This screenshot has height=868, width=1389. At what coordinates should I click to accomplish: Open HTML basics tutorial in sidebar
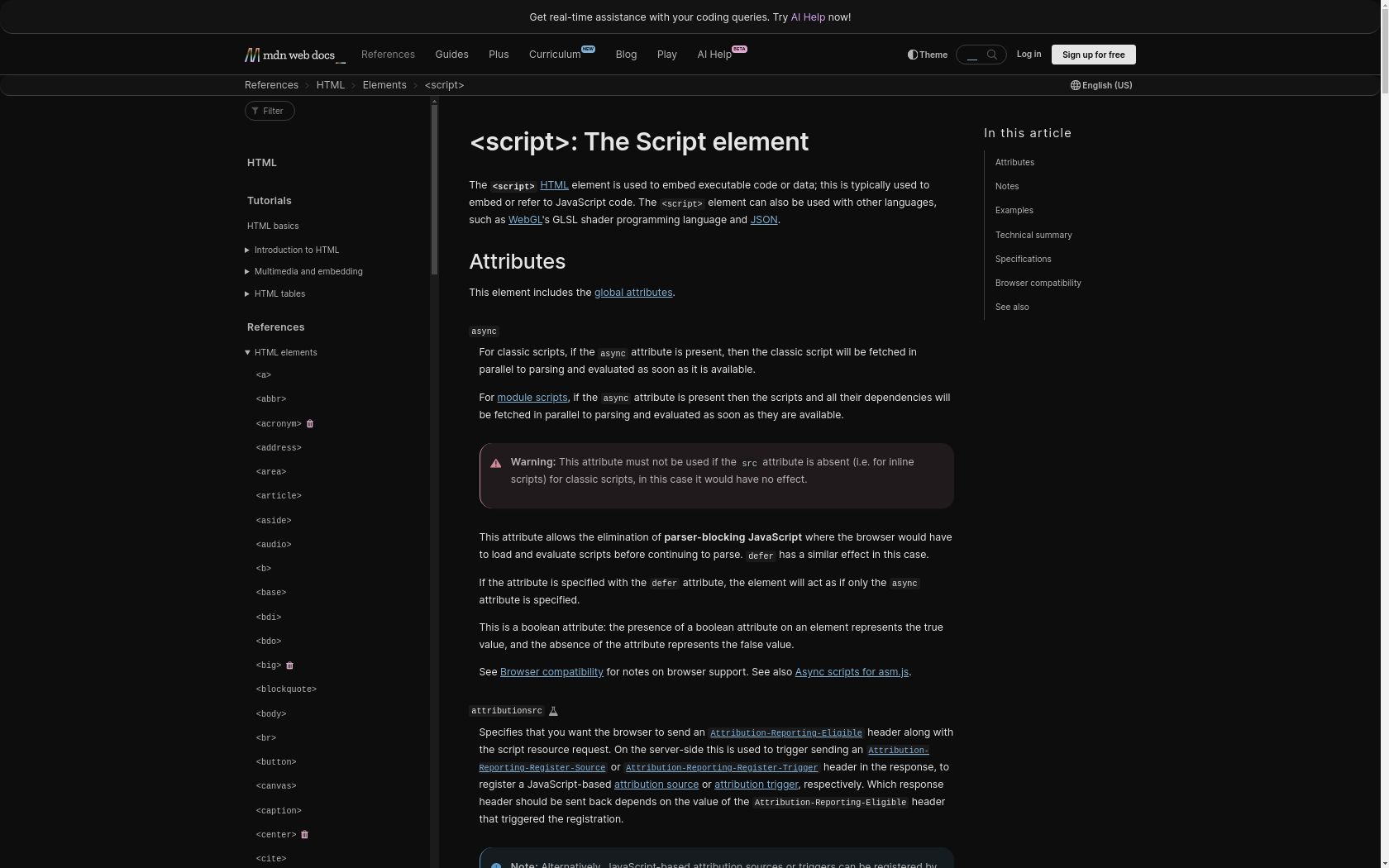(273, 226)
